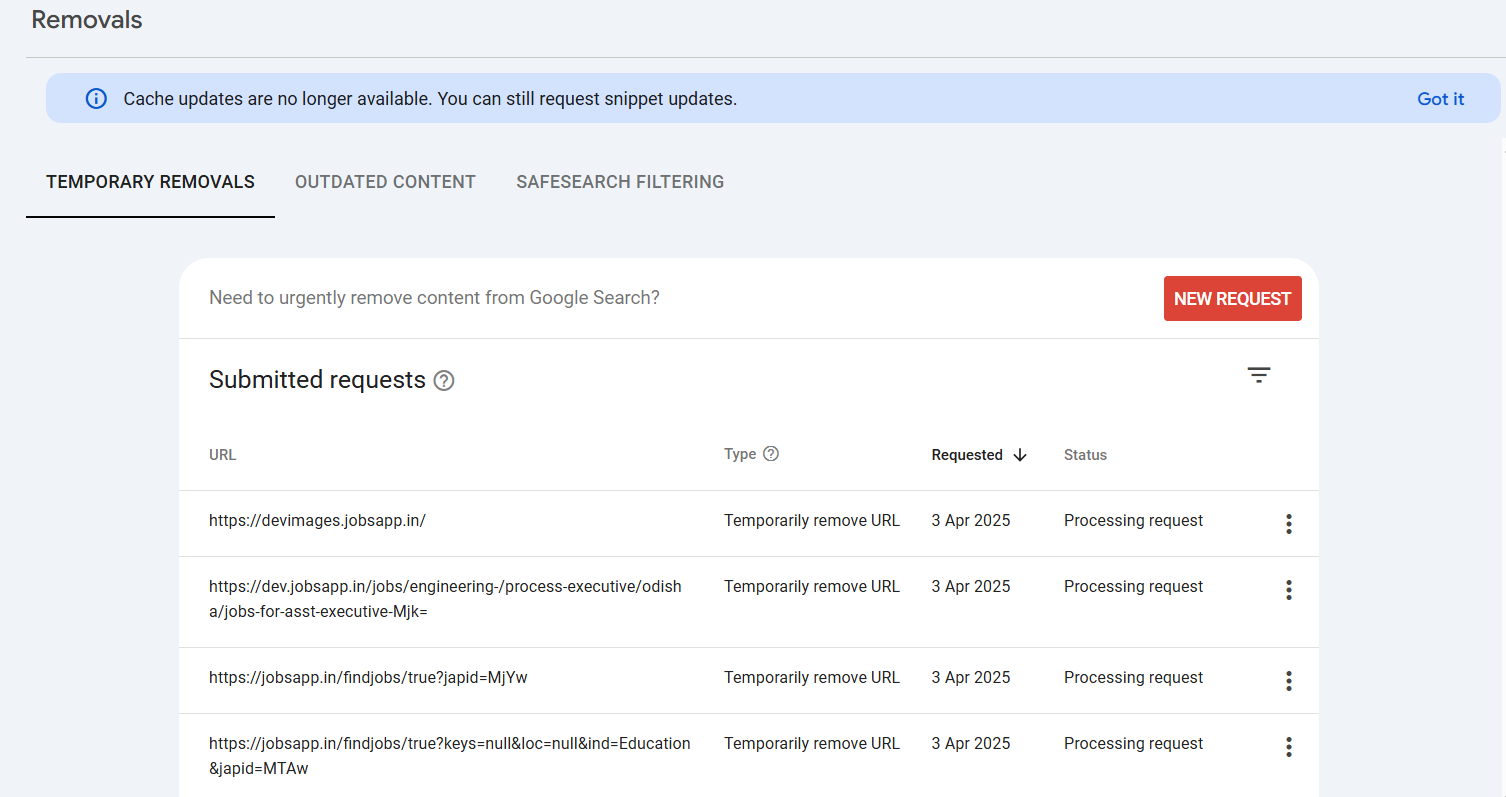Switch to the SafeSearch Filtering tab

[x=620, y=182]
